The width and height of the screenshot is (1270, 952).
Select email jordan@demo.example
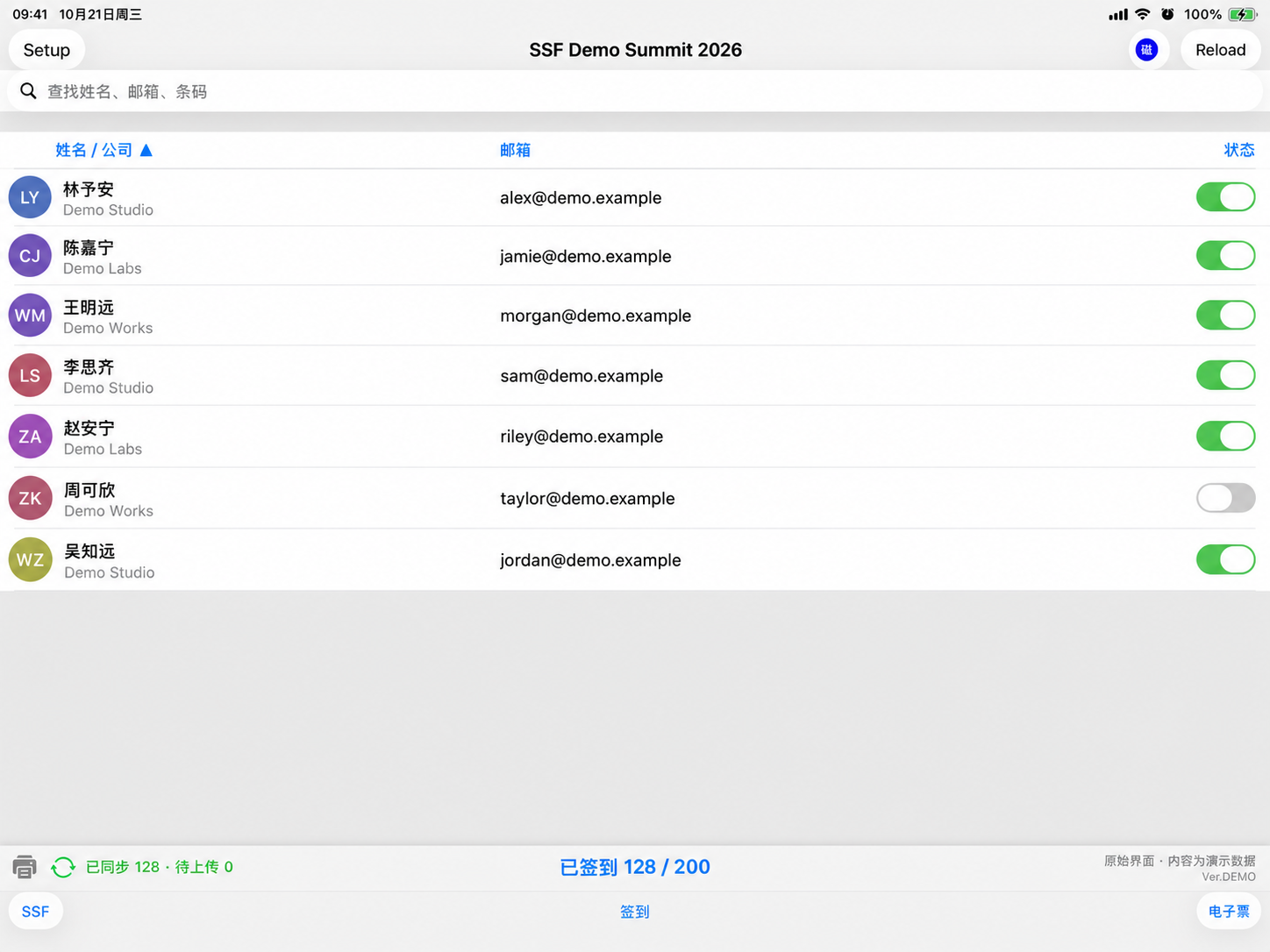[590, 559]
